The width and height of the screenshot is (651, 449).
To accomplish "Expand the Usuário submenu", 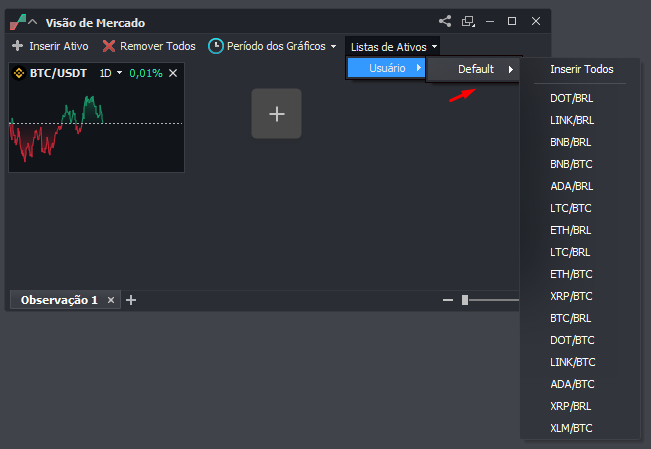I will pos(387,68).
